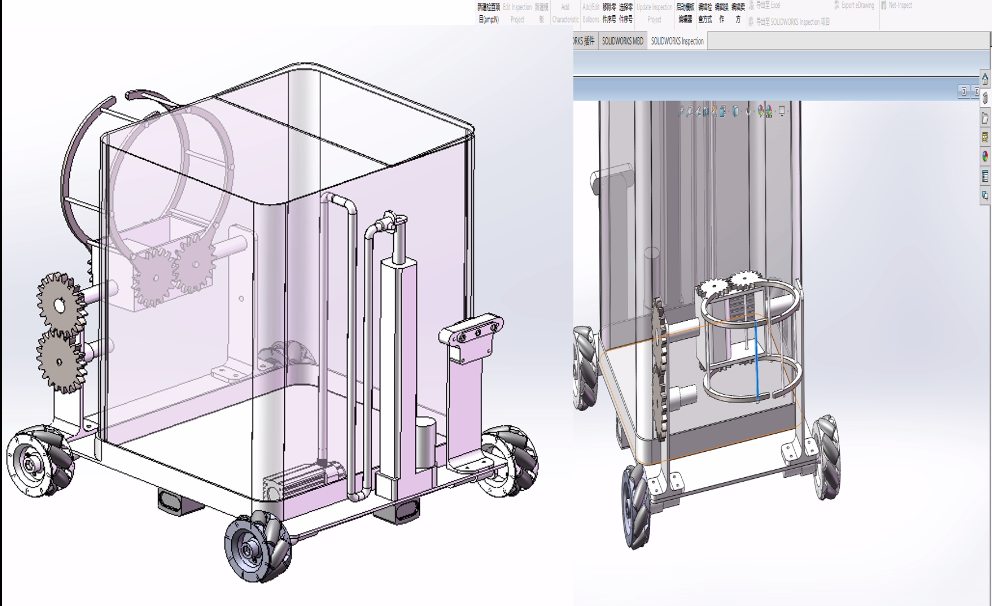The image size is (992, 606).
Task: Select the SOLIDWORKS Inspection tab
Action: point(677,42)
